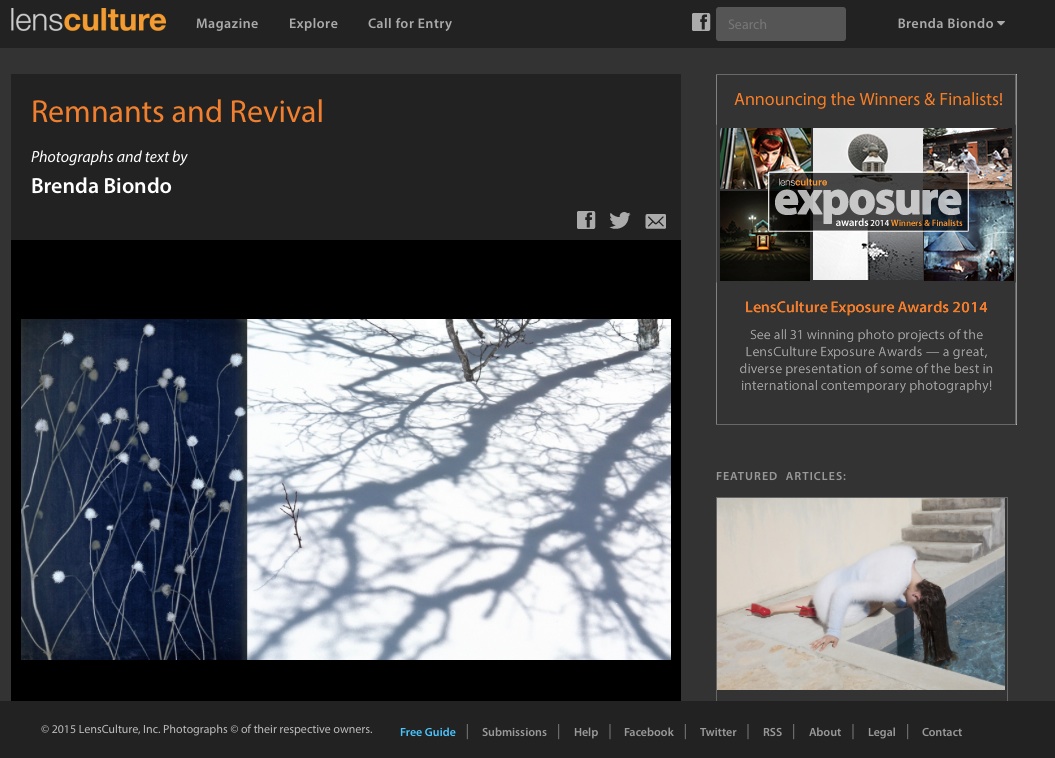1055x758 pixels.
Task: Share article via Facebook icon
Action: [586, 220]
